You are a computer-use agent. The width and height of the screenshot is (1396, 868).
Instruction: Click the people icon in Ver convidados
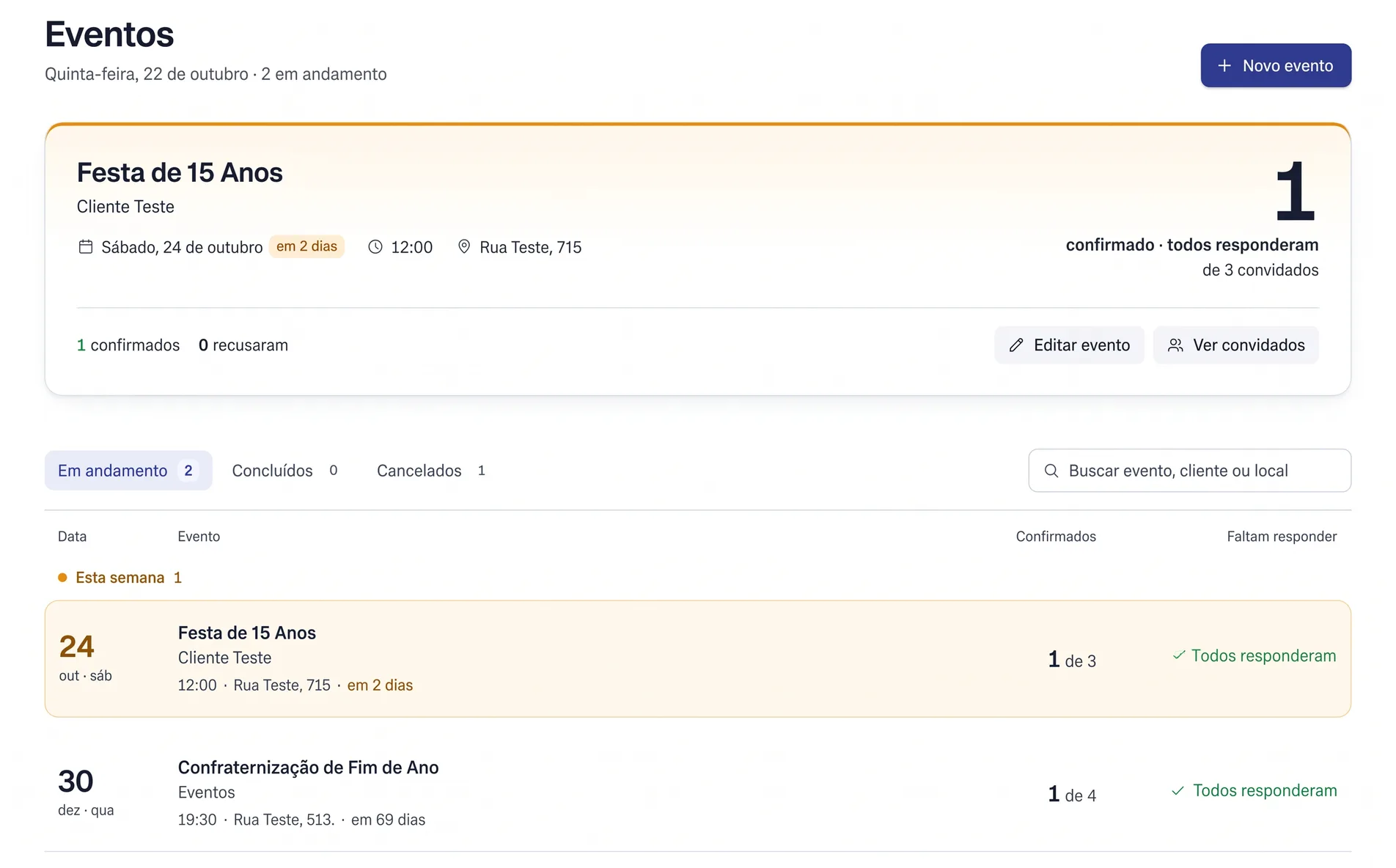[1175, 345]
